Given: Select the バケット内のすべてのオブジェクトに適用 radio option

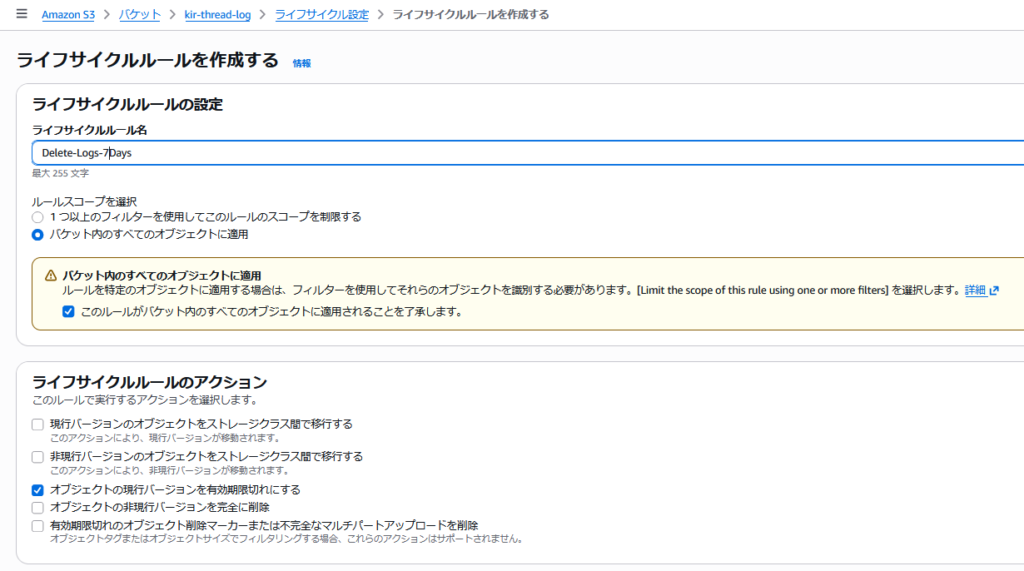Looking at the screenshot, I should tap(38, 235).
